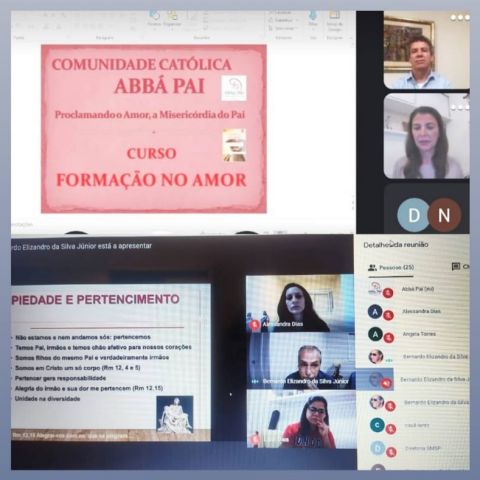Click the ABBÁ PAI title on the slide
Screen dimensions: 480x480
click(159, 86)
